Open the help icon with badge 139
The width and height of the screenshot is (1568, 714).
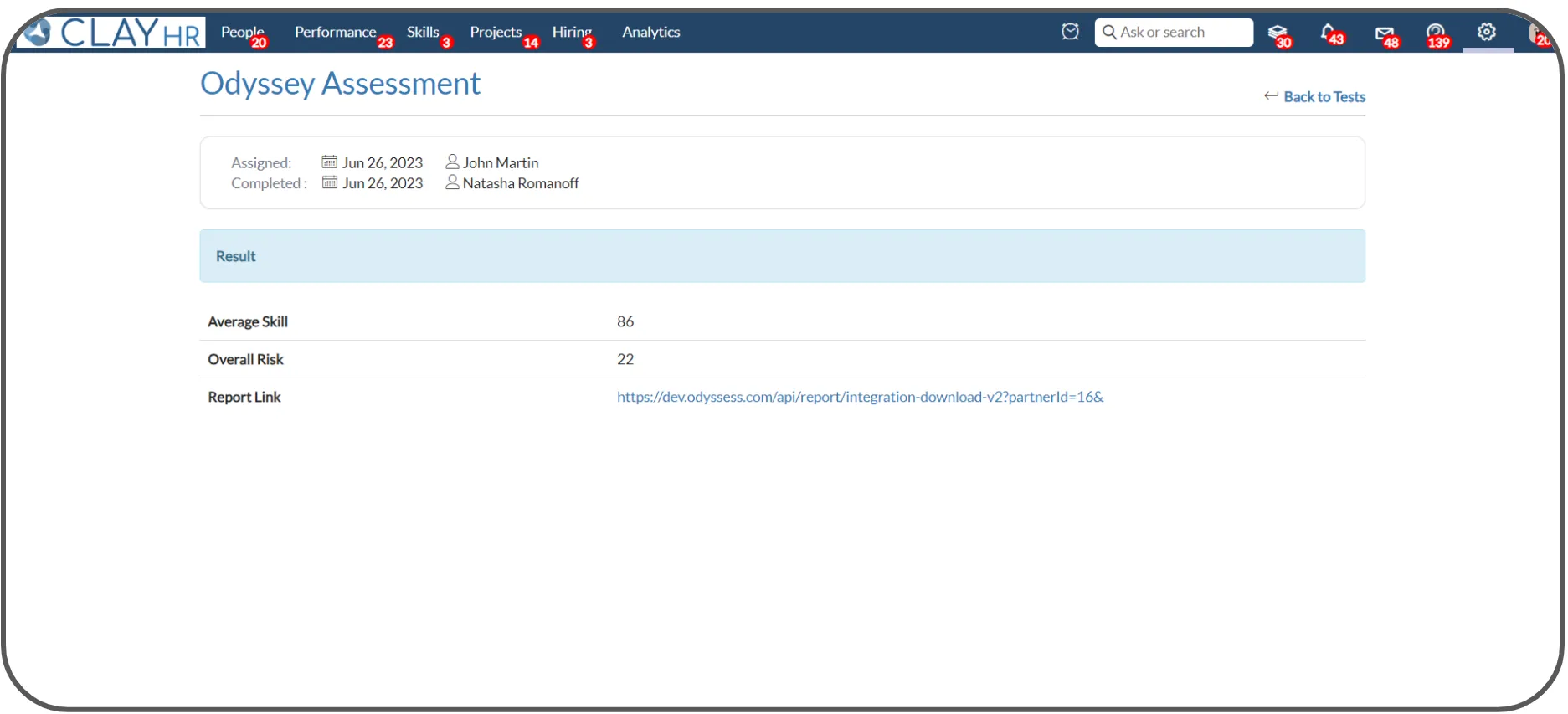(1437, 34)
